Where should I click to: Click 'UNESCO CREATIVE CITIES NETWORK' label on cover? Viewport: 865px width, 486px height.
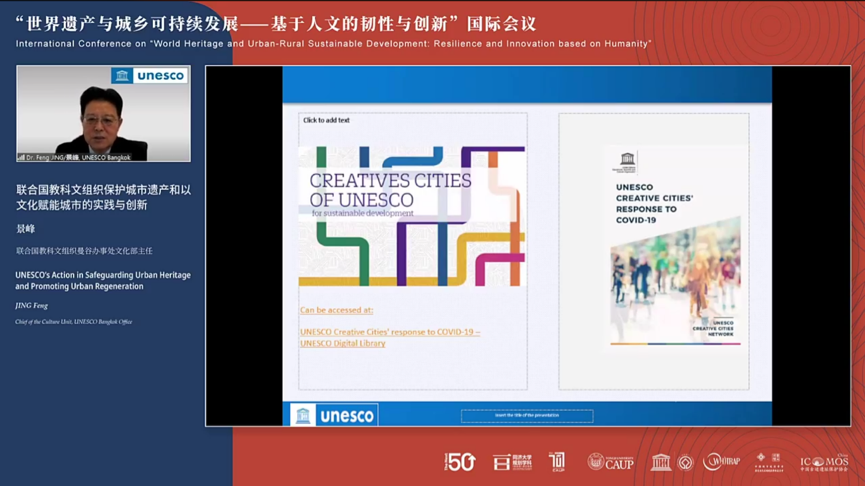pos(713,328)
